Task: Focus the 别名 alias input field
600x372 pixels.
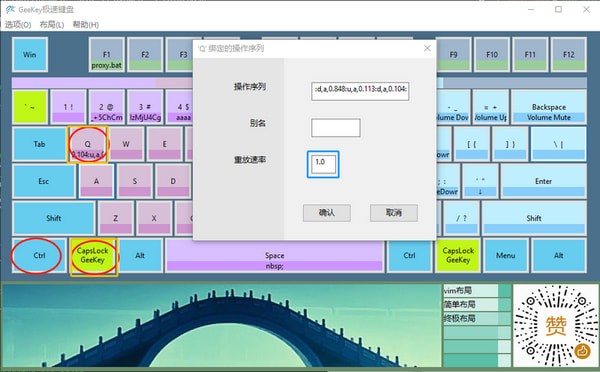Action: 336,127
